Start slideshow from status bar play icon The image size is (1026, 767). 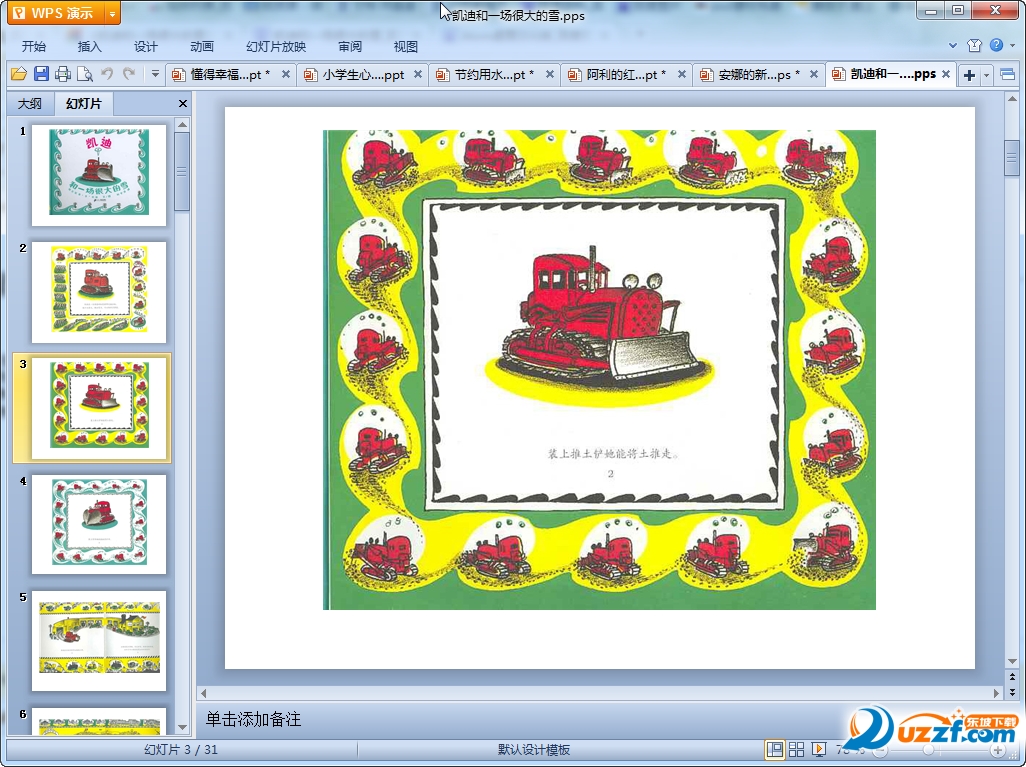tap(818, 749)
